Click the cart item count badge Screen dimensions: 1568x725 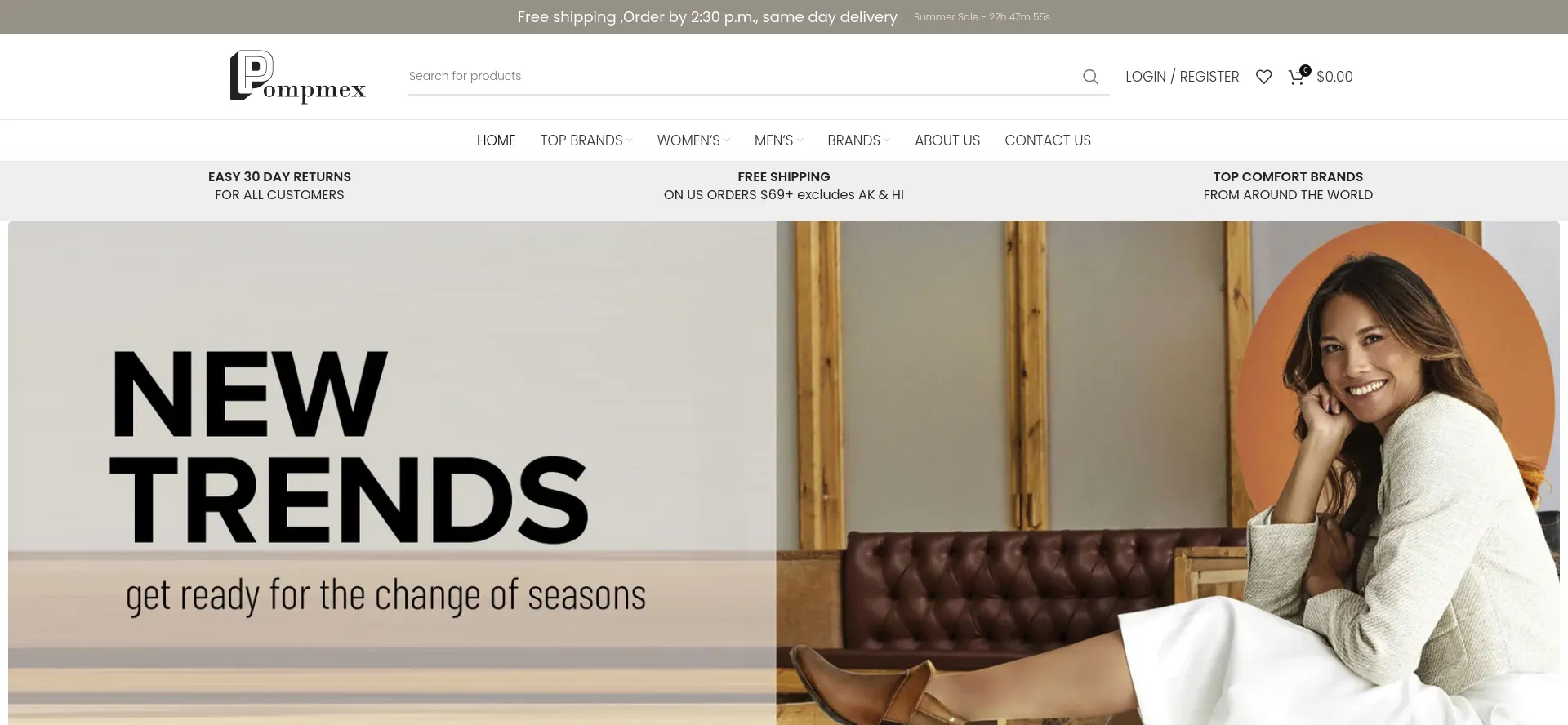[1305, 70]
